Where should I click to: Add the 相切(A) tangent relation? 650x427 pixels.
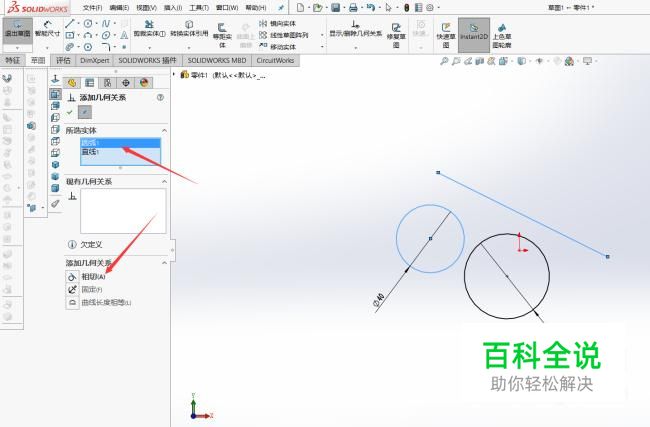click(x=86, y=277)
